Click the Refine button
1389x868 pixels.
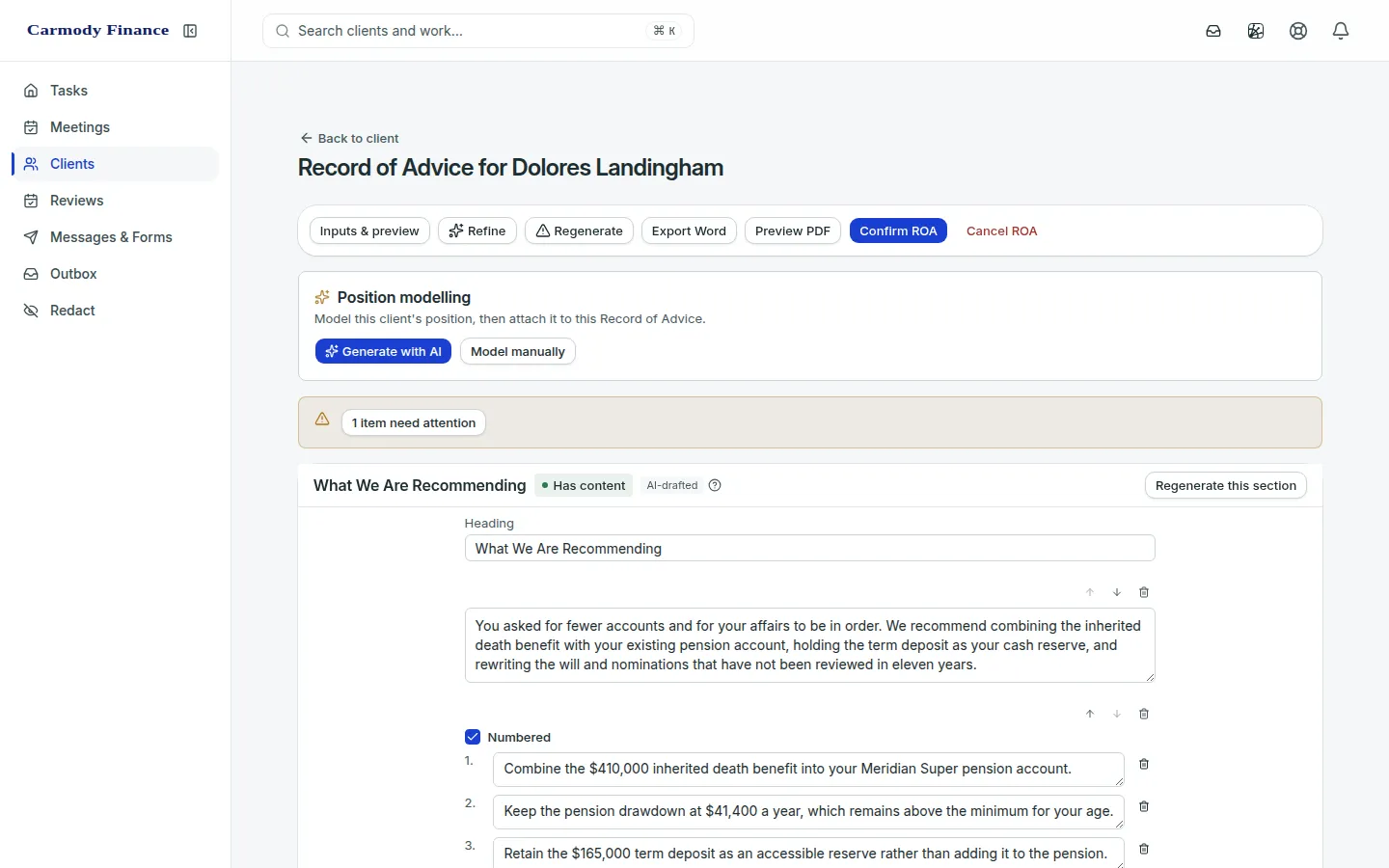tap(477, 231)
